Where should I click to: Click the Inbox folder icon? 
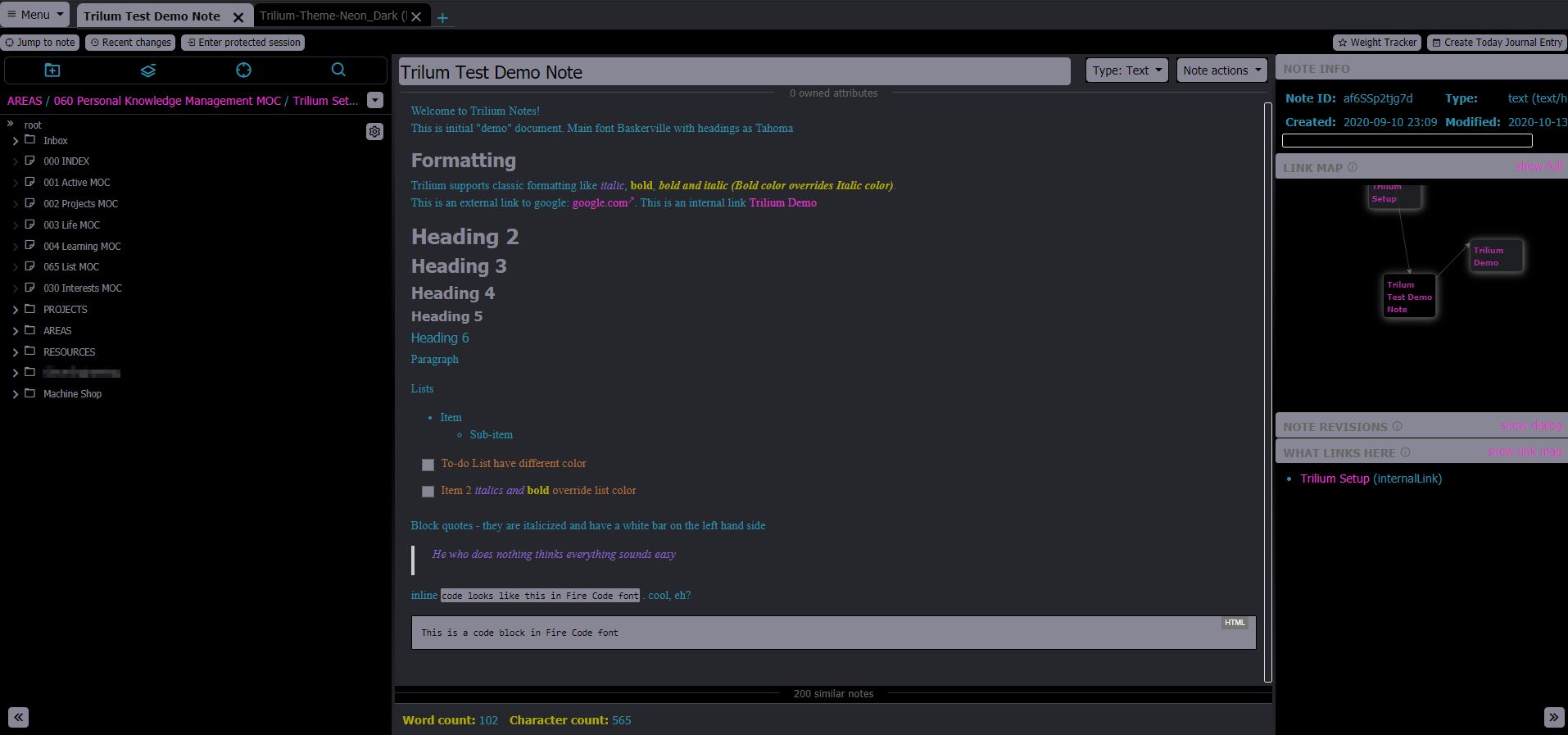30,140
